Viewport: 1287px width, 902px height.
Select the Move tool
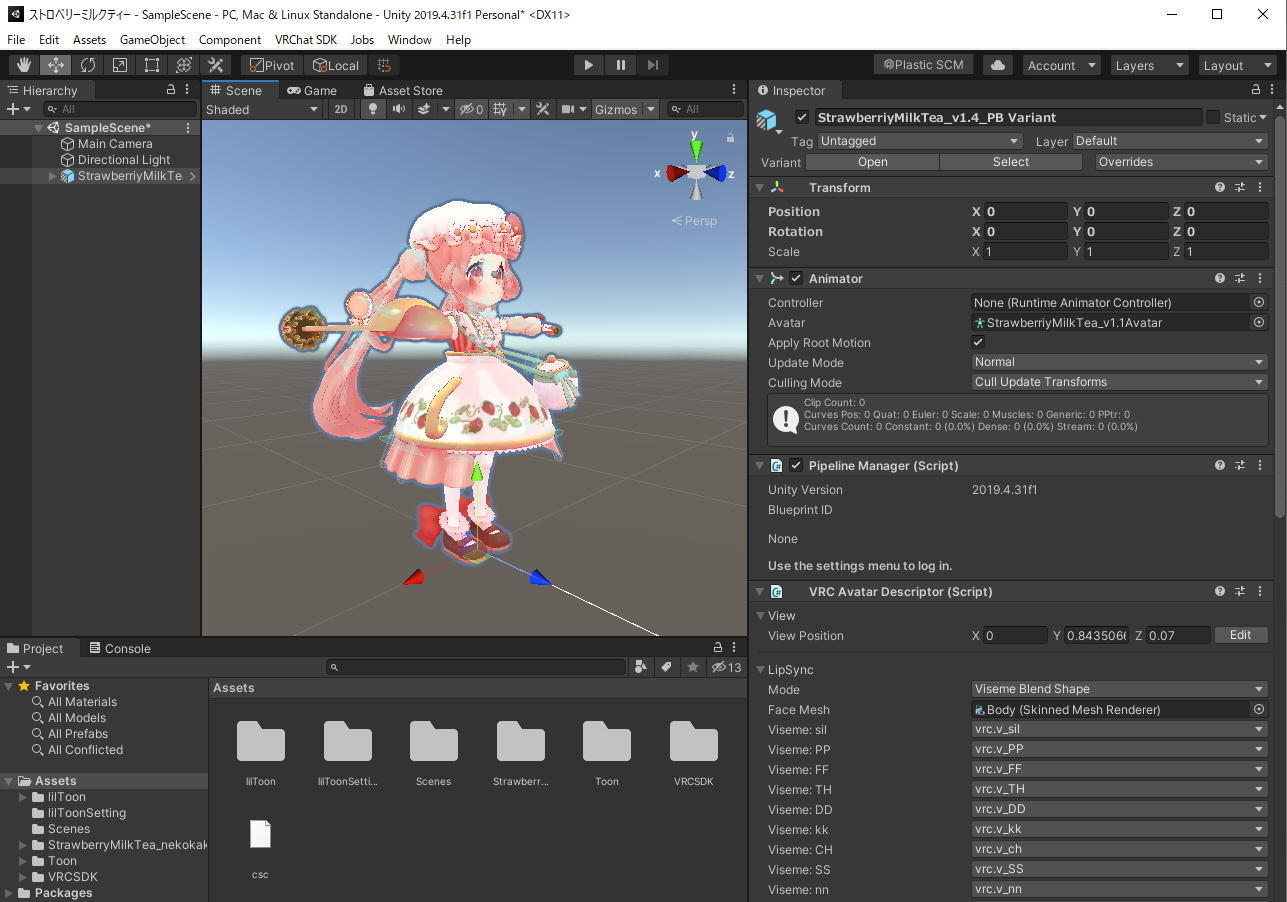(55, 65)
